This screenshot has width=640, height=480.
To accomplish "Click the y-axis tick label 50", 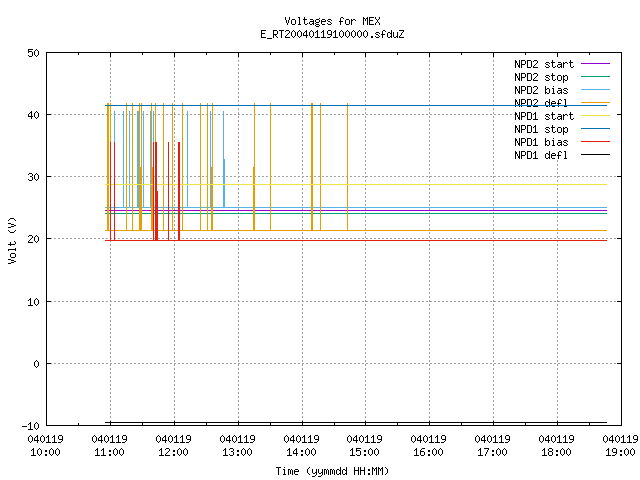I will tap(33, 53).
